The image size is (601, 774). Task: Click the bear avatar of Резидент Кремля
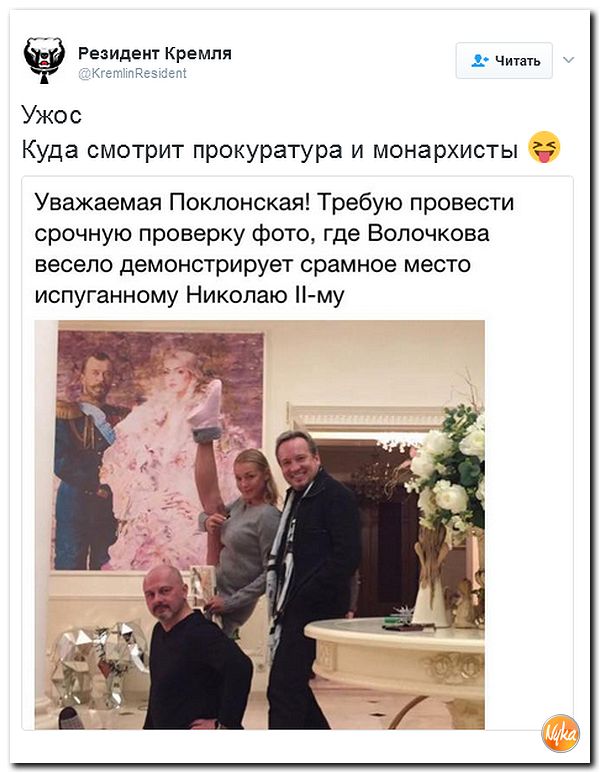click(x=44, y=60)
